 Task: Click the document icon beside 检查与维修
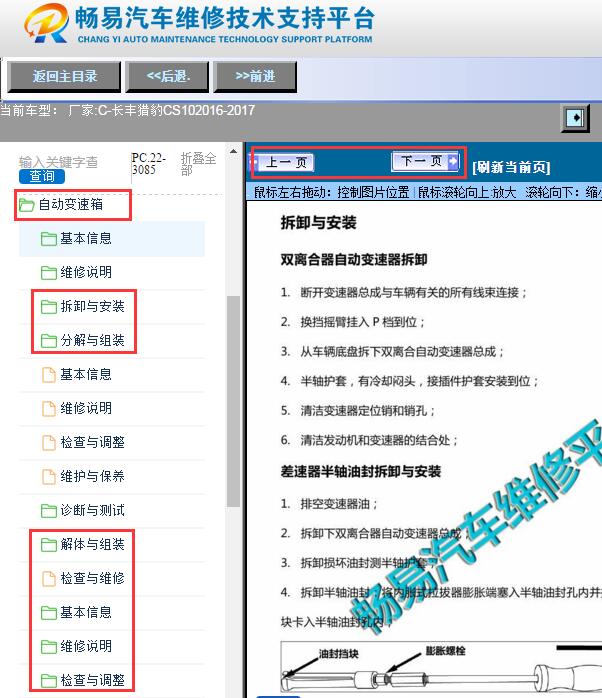pyautogui.click(x=49, y=578)
